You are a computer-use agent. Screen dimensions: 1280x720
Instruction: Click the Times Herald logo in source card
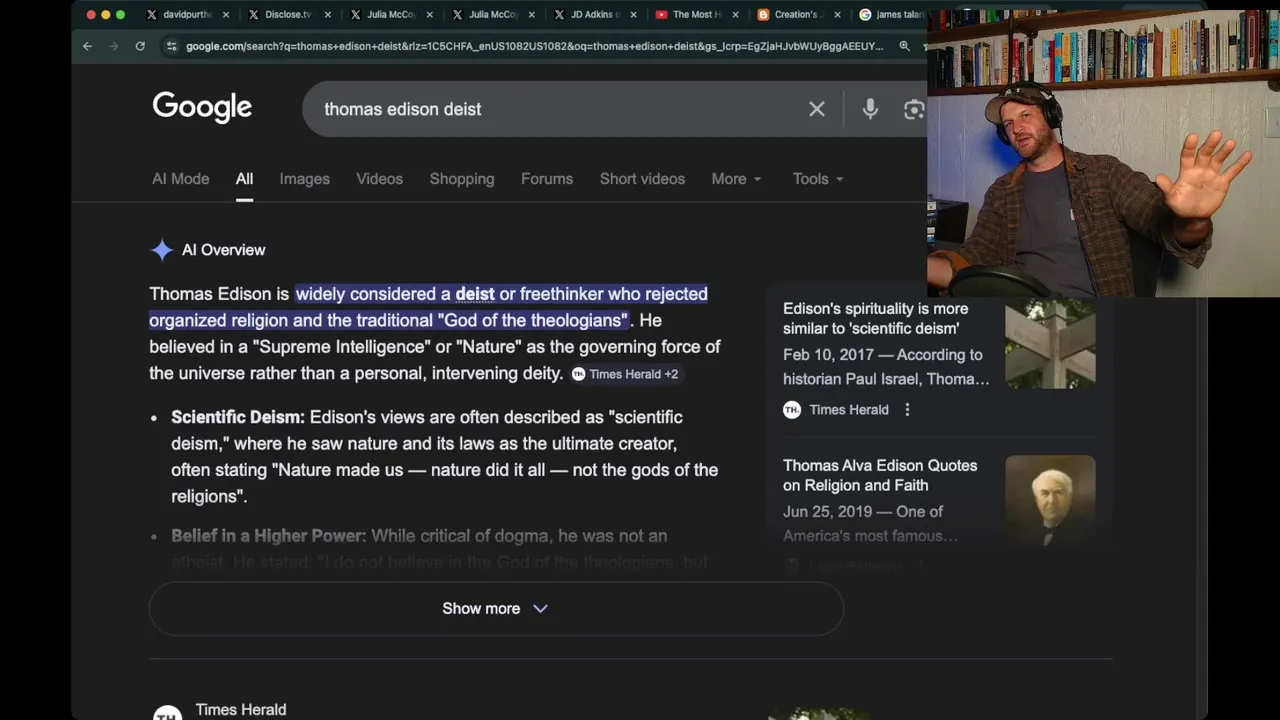792,409
